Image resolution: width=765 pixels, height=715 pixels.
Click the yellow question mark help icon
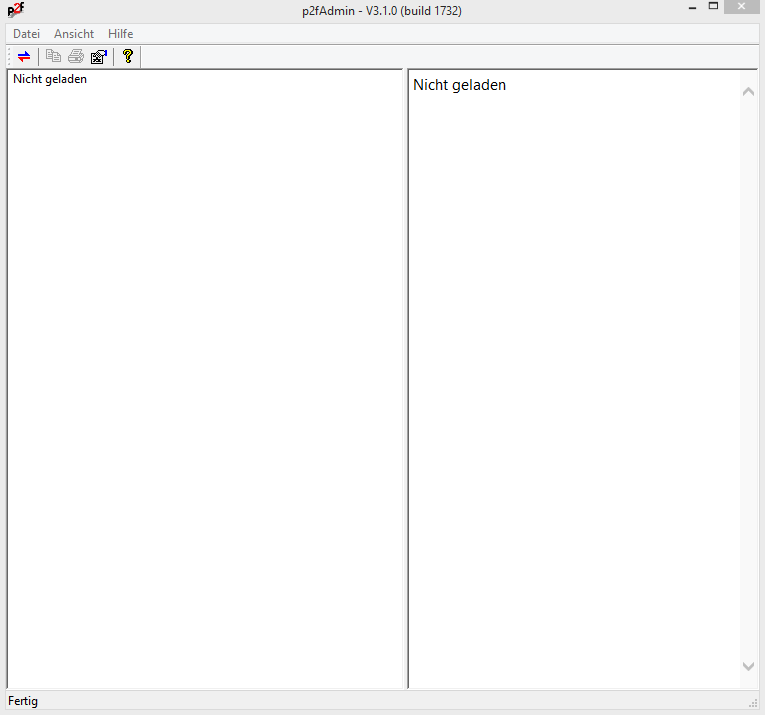pyautogui.click(x=127, y=57)
